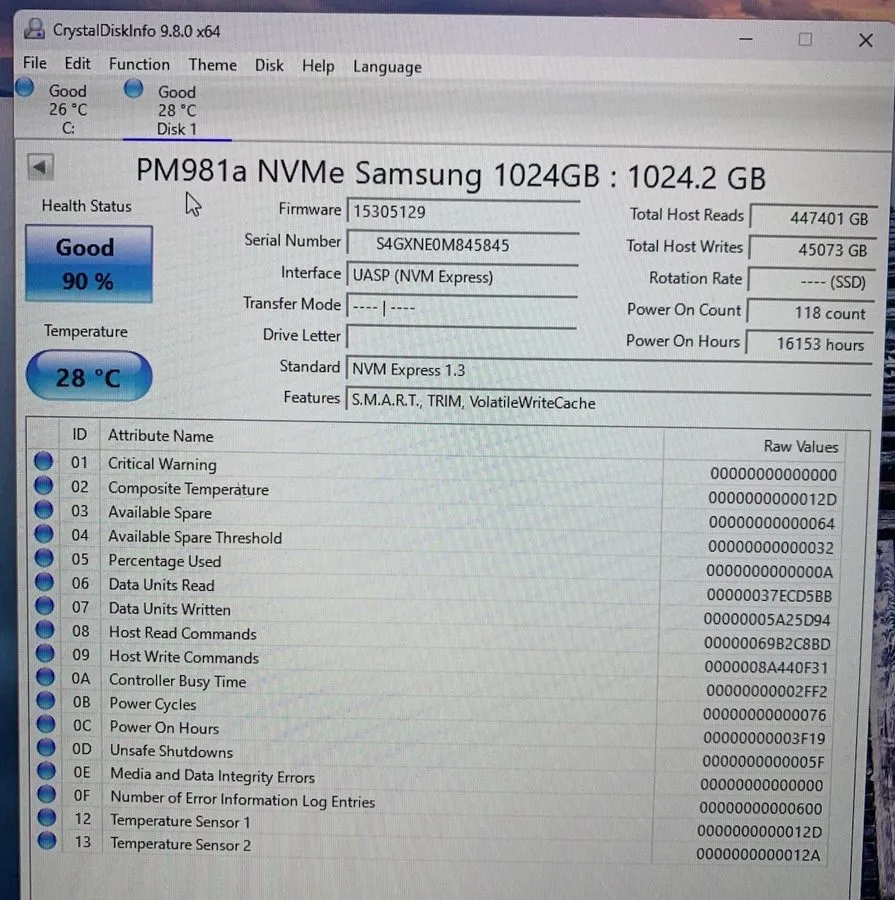This screenshot has width=895, height=900.
Task: Click the CrystalDiskInfo title bar icon
Action: click(34, 28)
